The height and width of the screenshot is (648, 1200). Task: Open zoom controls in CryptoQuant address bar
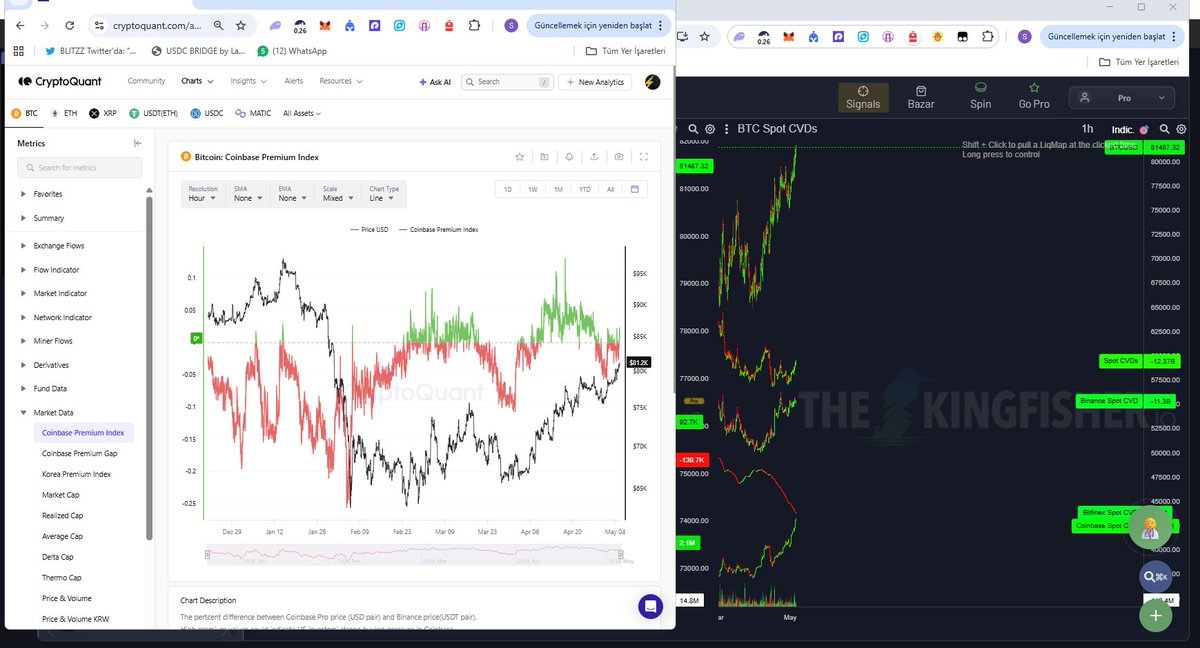point(219,25)
